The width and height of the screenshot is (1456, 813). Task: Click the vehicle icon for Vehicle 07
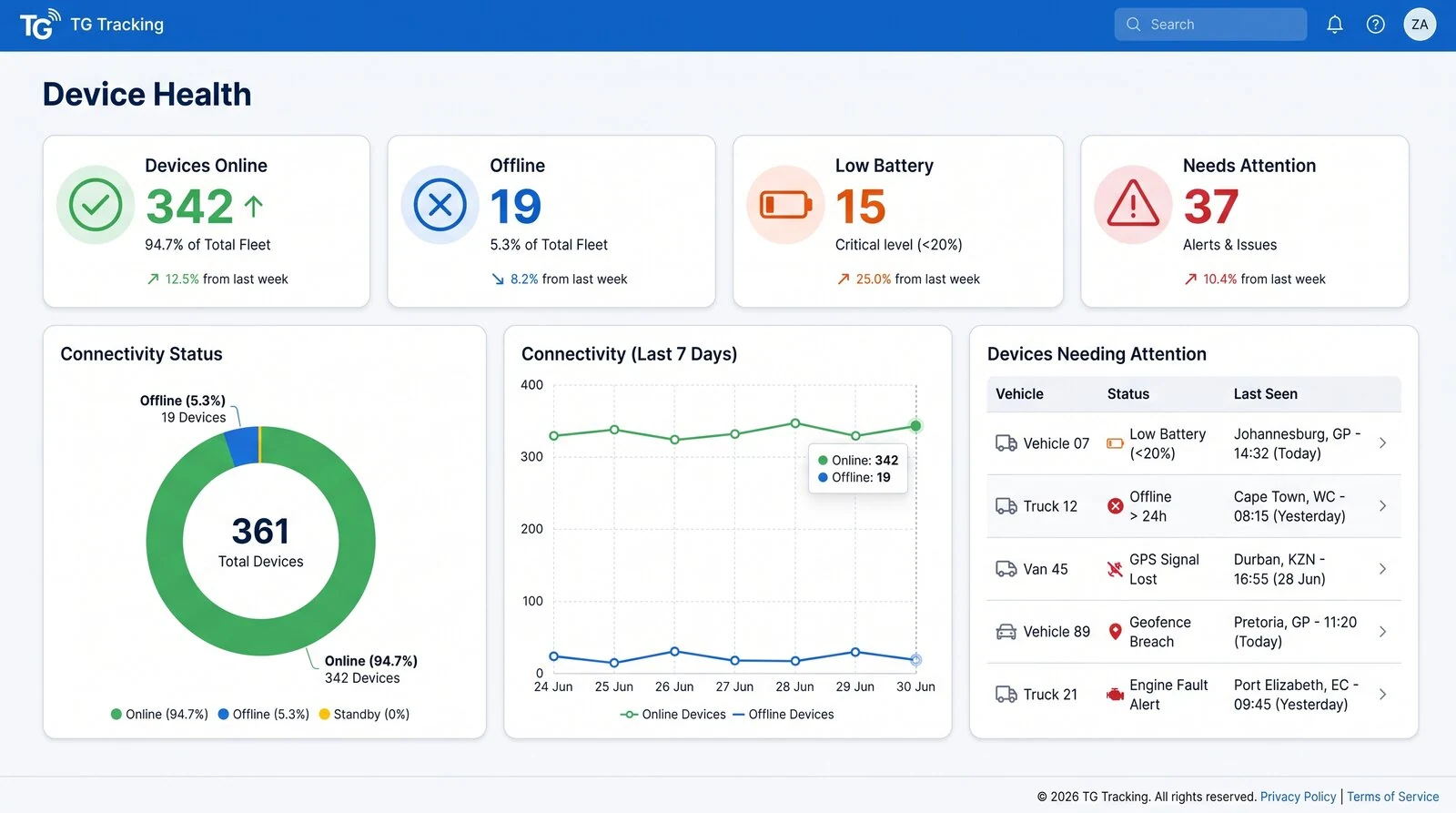coord(1006,443)
